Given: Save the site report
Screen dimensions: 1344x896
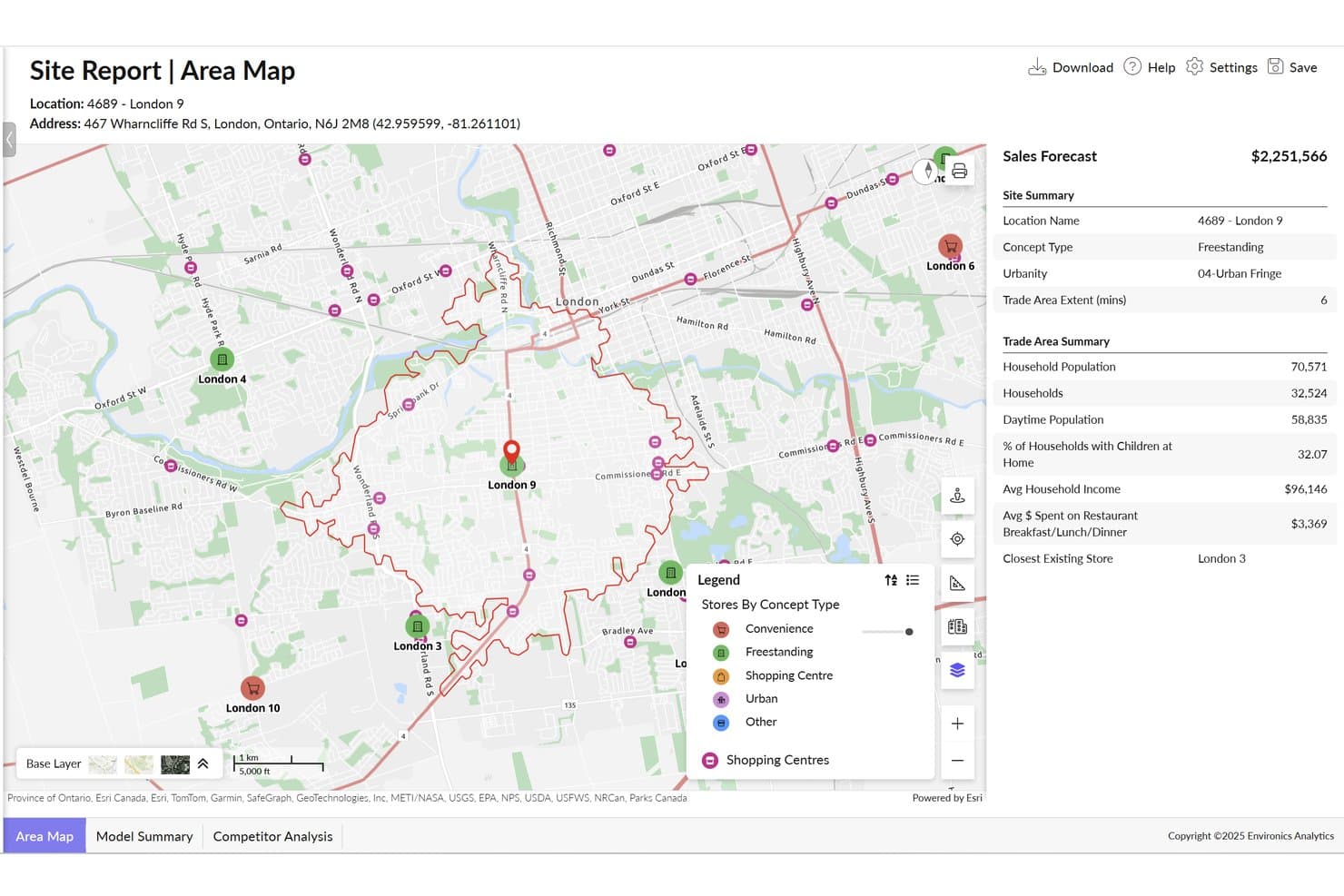Looking at the screenshot, I should click(x=1292, y=67).
